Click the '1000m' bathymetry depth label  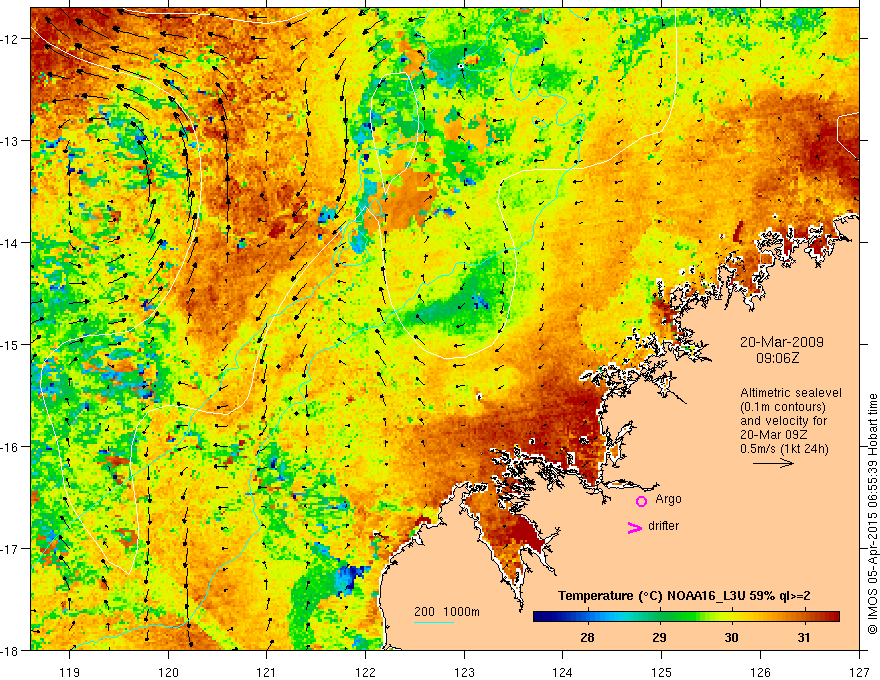461,612
